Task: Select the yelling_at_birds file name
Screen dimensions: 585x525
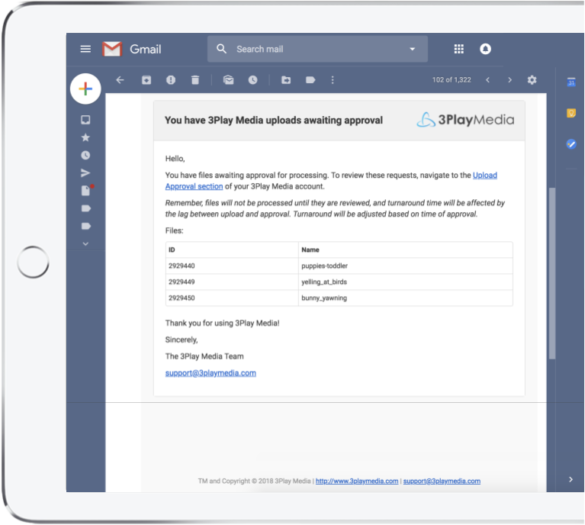Action: point(324,282)
